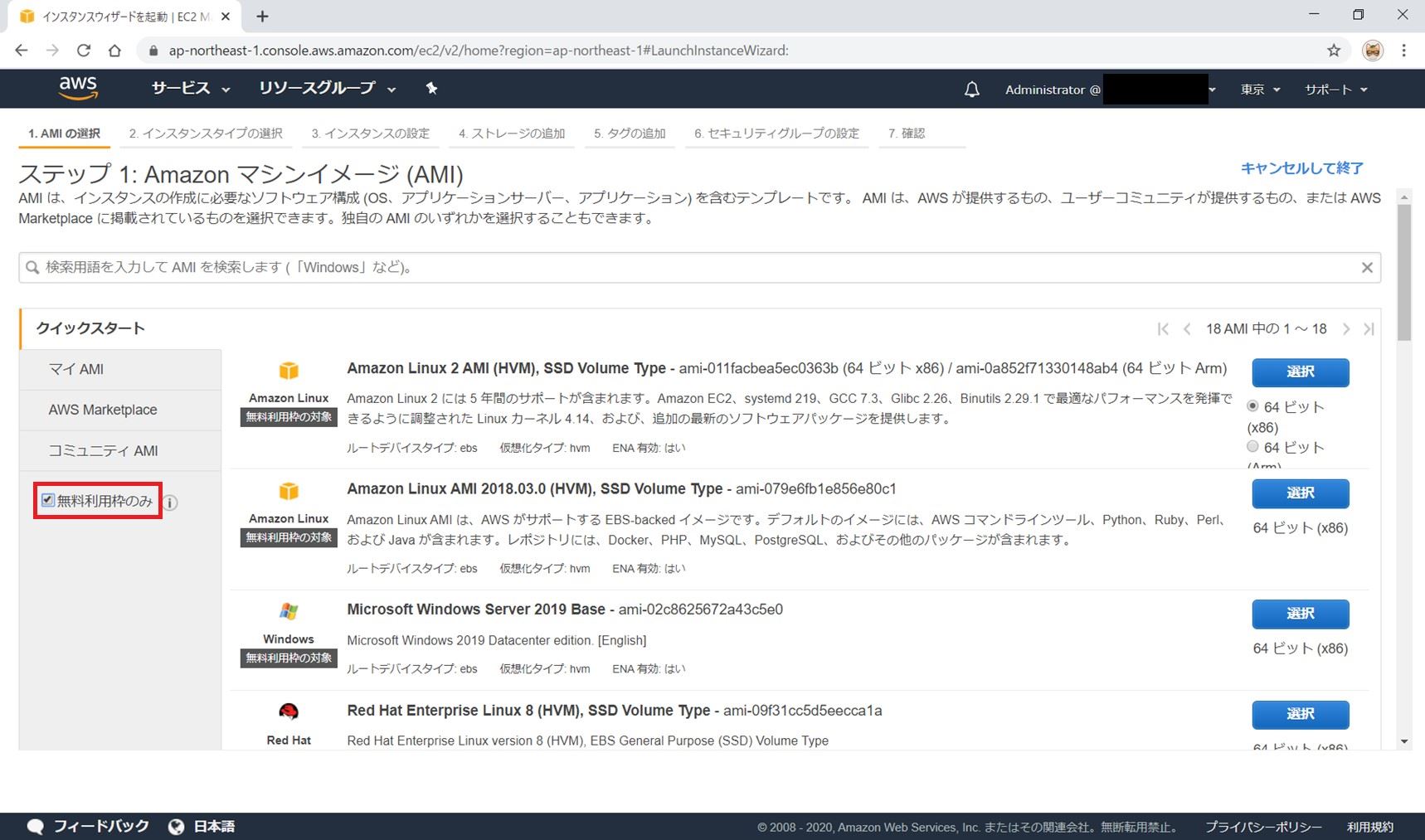Image resolution: width=1425 pixels, height=840 pixels.
Task: Open the notifications bell icon
Action: pos(971,90)
